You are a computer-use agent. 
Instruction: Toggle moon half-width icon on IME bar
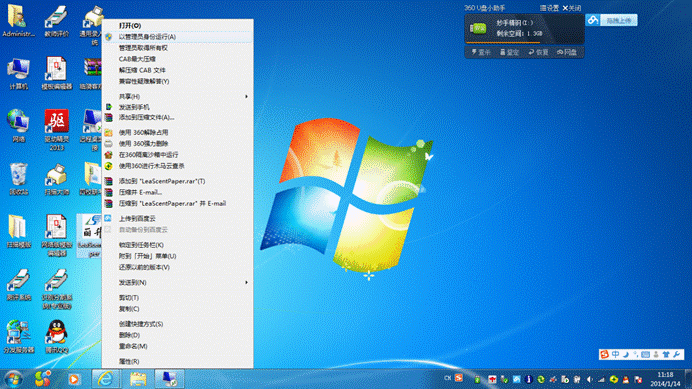(625, 354)
